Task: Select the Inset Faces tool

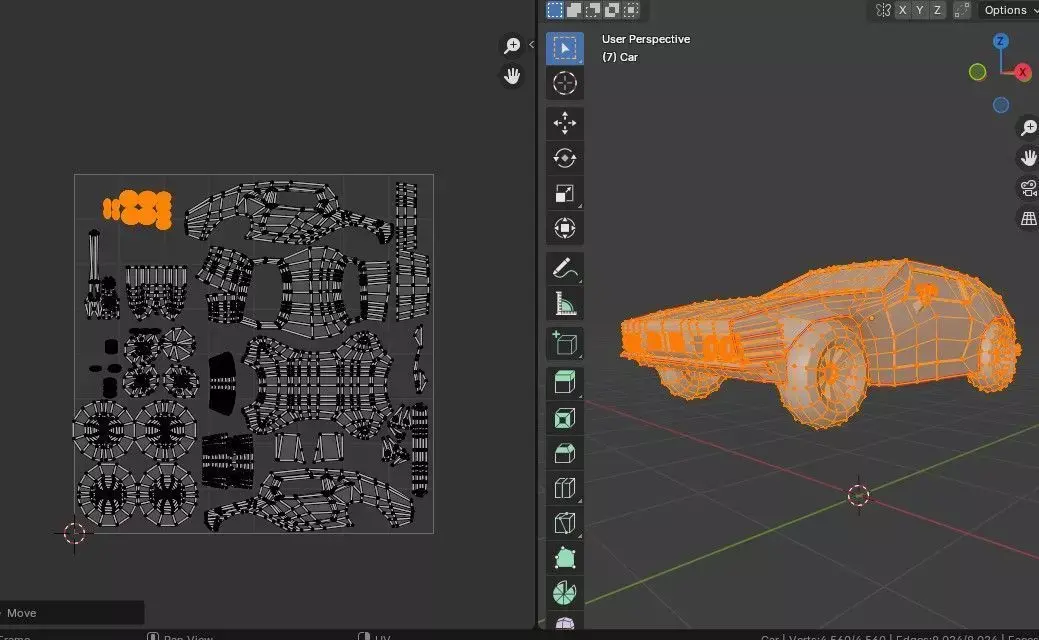Action: pos(565,418)
